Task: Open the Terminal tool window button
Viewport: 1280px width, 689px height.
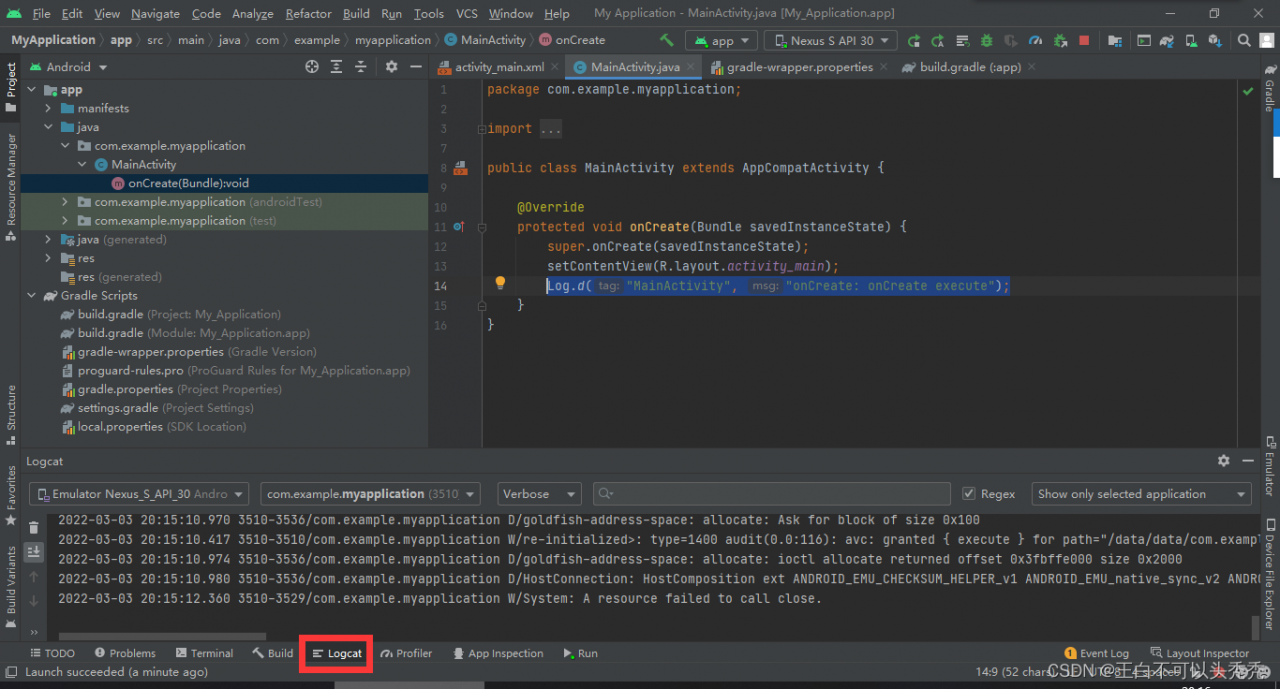Action: point(203,653)
